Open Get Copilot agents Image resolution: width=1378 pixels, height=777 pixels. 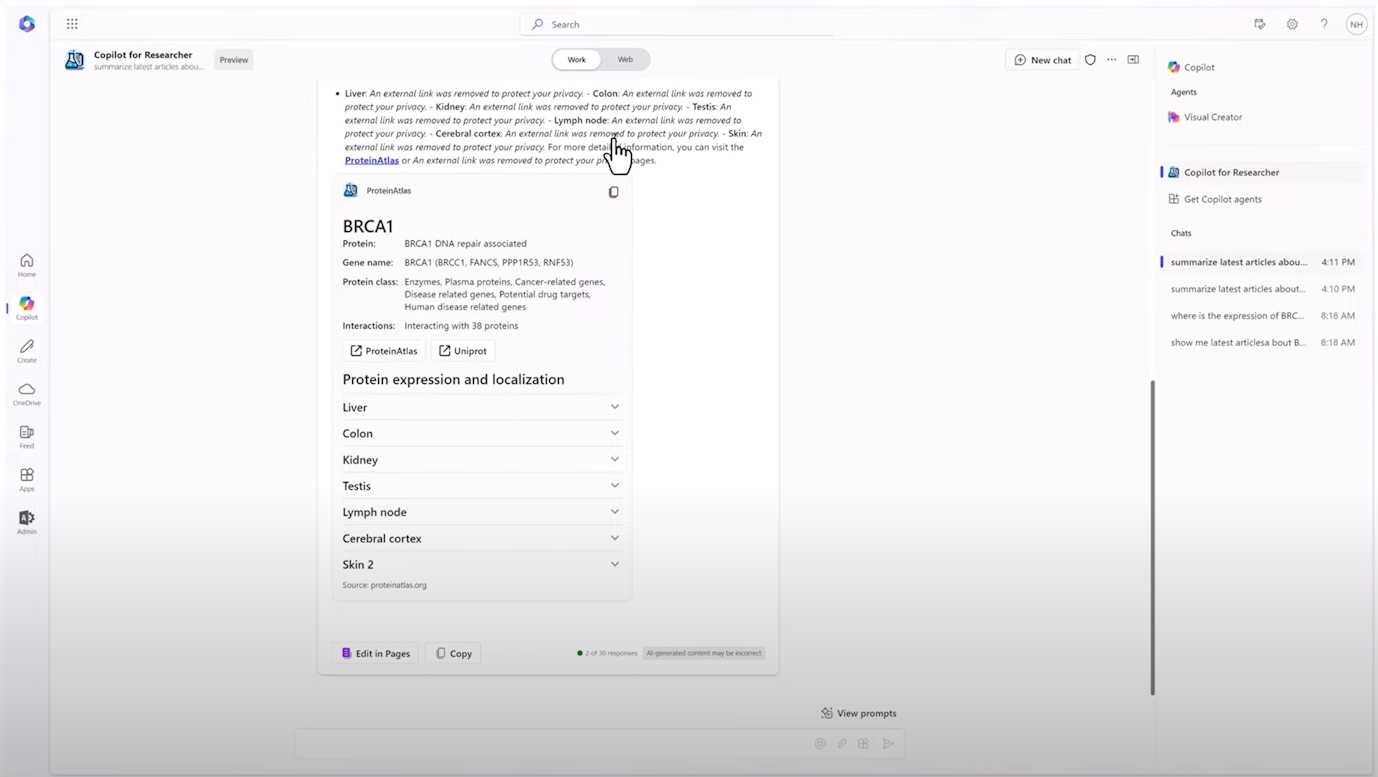(x=1215, y=199)
